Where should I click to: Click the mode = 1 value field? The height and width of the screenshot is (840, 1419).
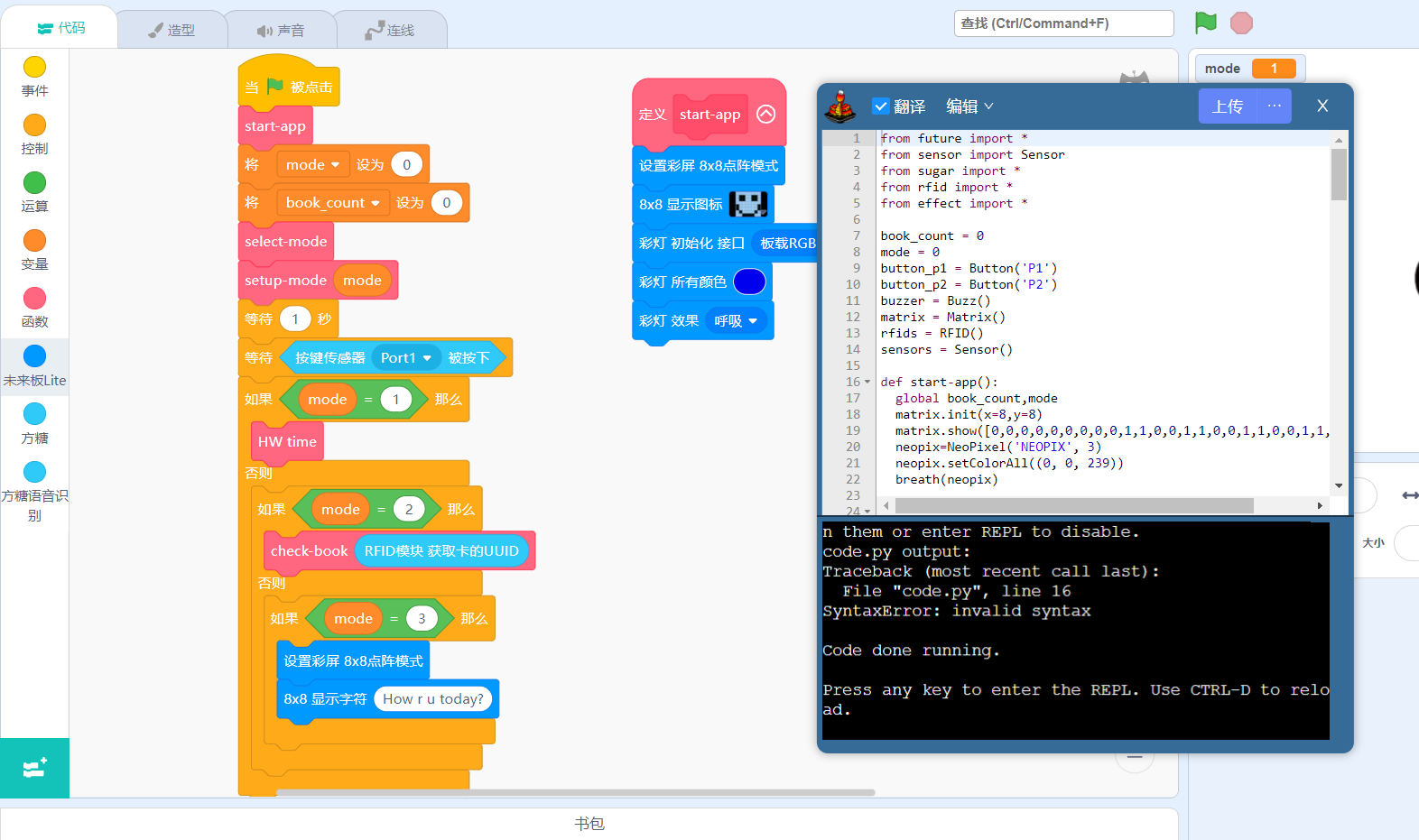(x=395, y=400)
